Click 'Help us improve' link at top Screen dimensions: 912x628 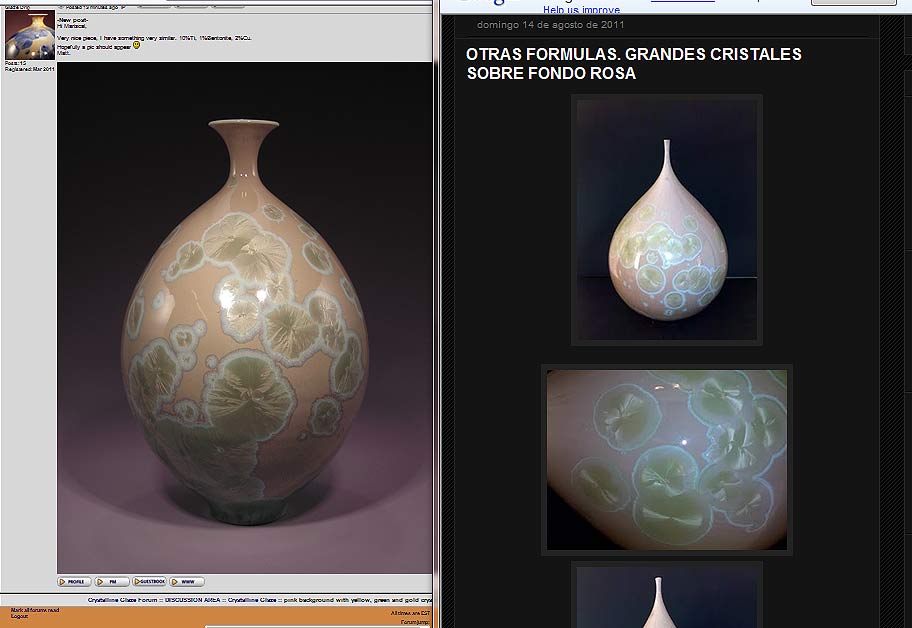tap(581, 10)
